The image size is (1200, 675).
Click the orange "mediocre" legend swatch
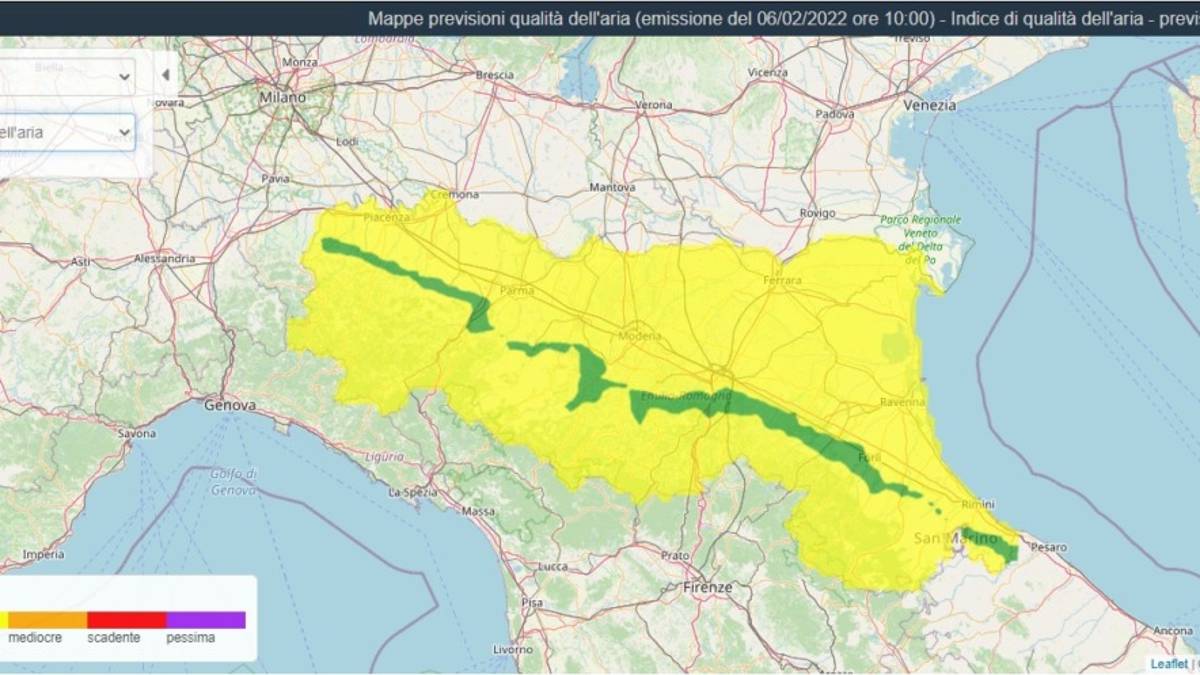click(48, 619)
